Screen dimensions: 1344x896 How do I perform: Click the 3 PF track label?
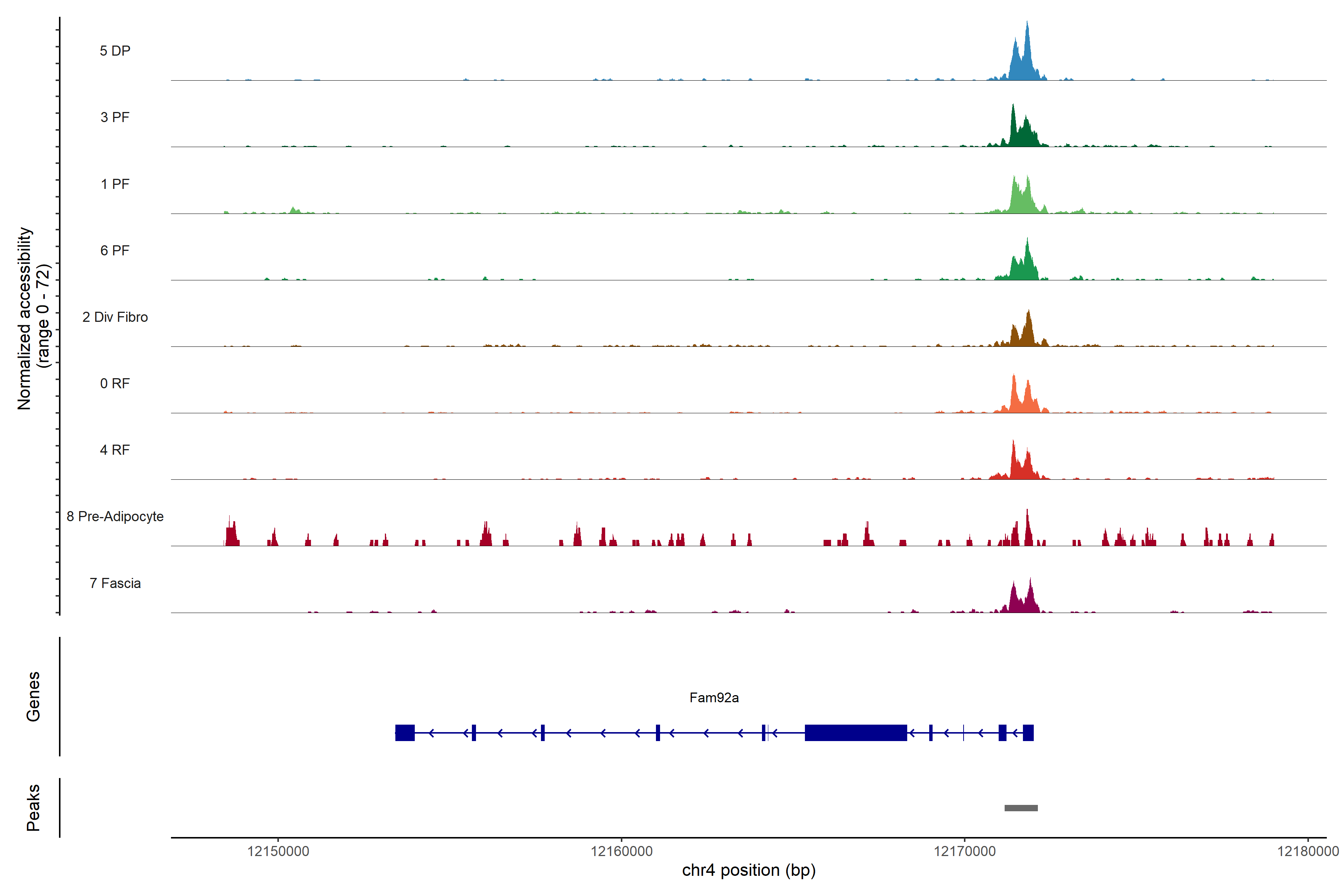click(x=115, y=117)
